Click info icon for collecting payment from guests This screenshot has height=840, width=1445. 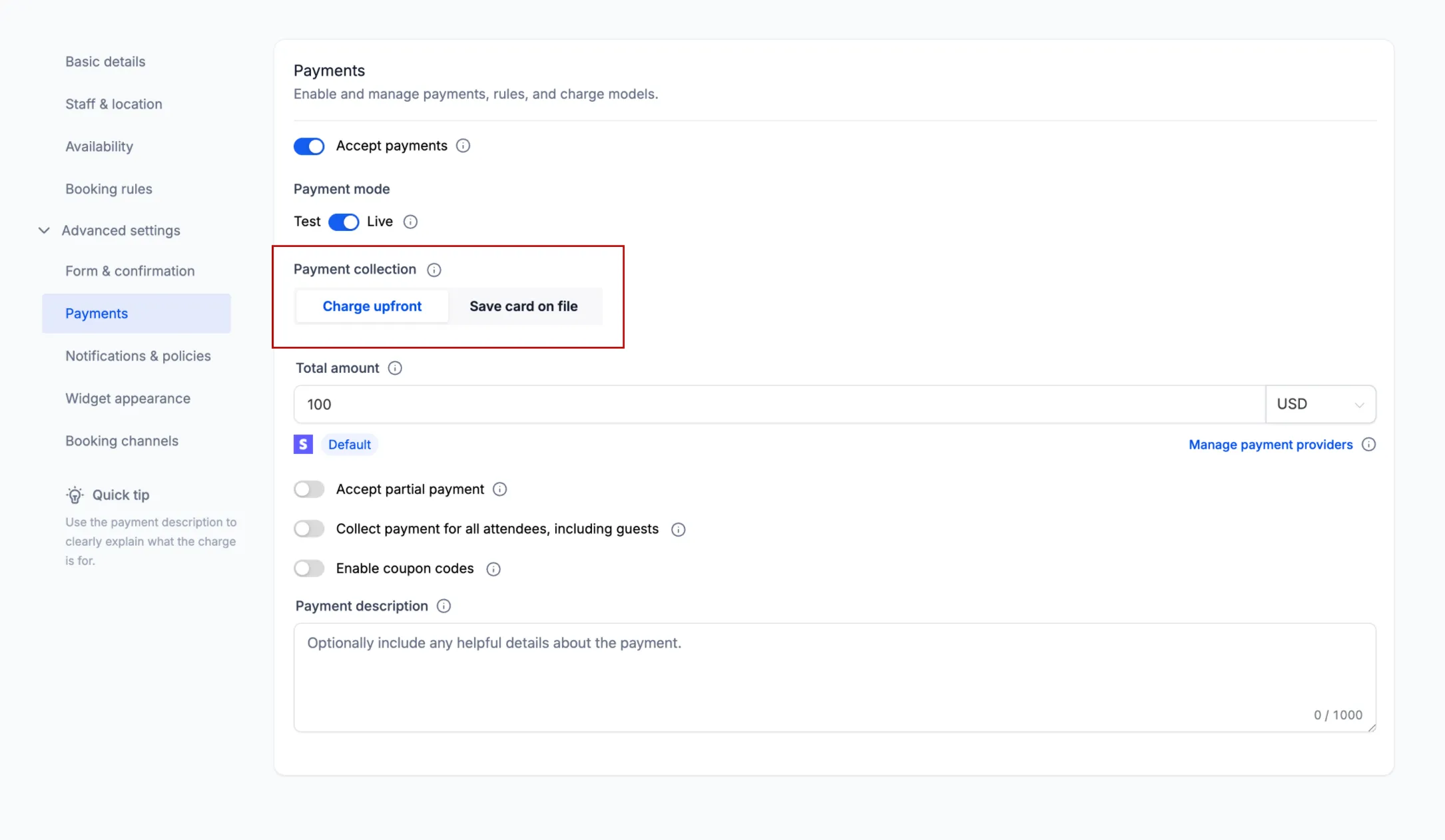[678, 529]
